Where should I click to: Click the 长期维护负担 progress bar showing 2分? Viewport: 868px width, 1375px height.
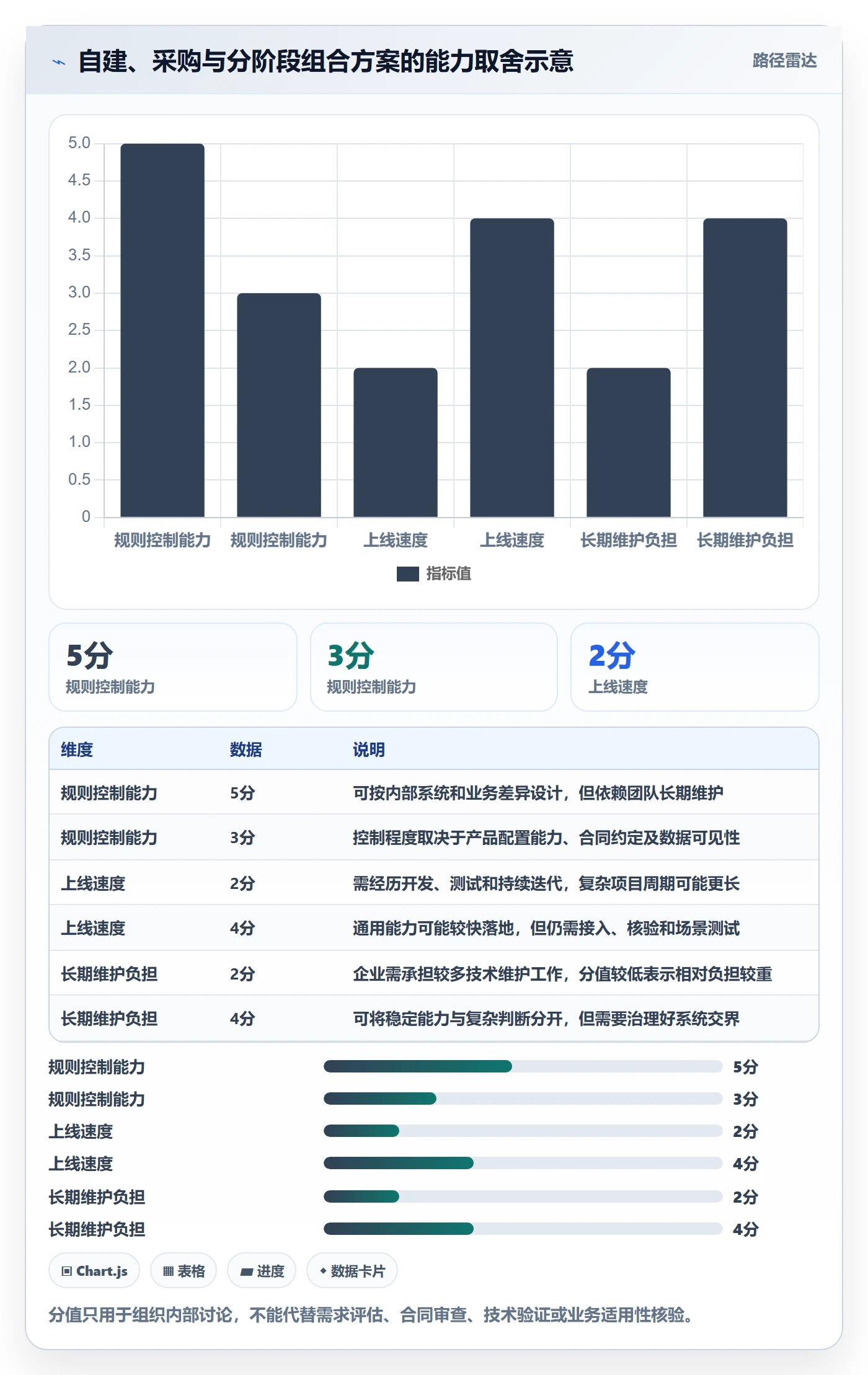523,1196
